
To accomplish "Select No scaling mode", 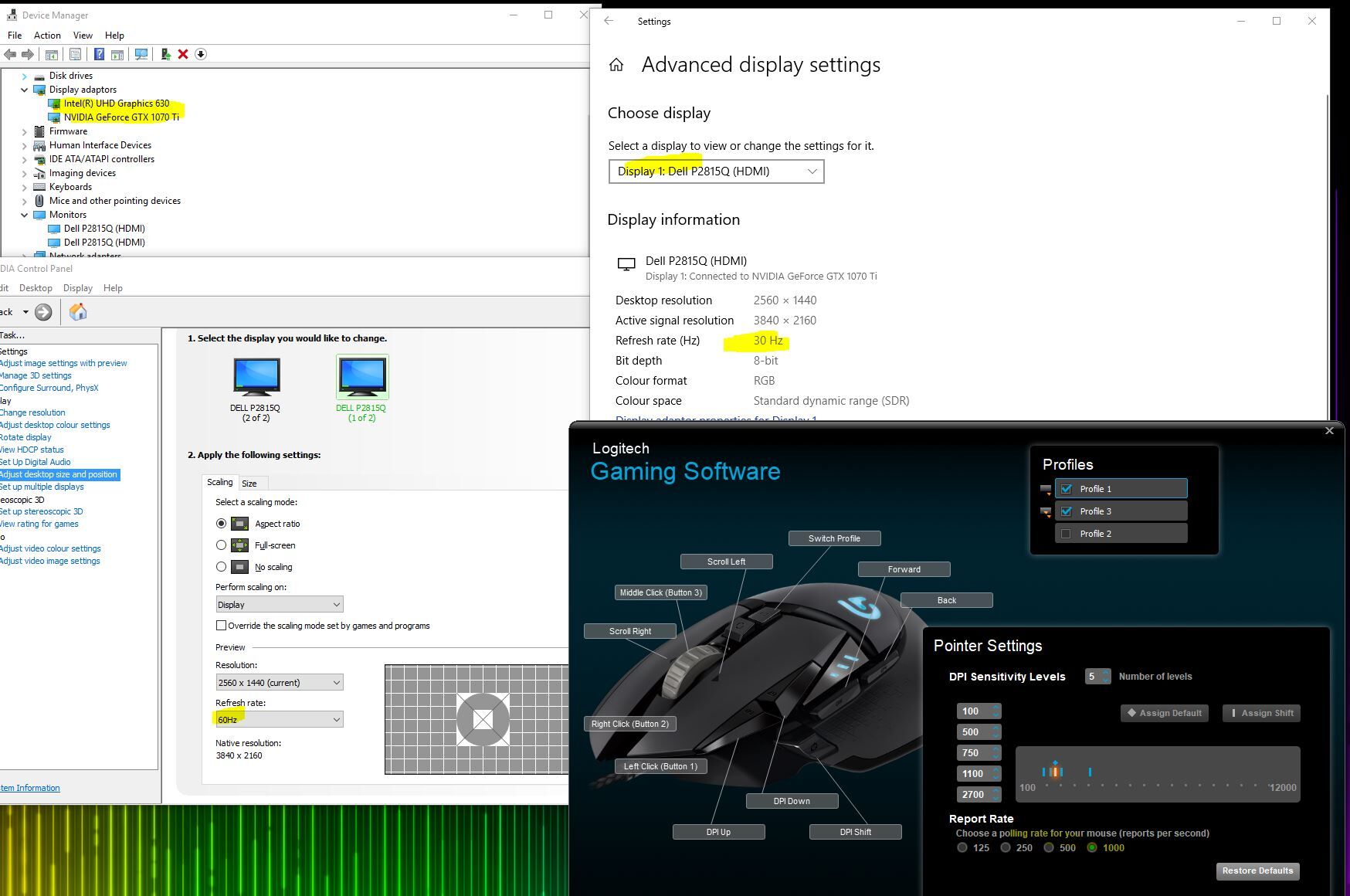I will point(222,567).
